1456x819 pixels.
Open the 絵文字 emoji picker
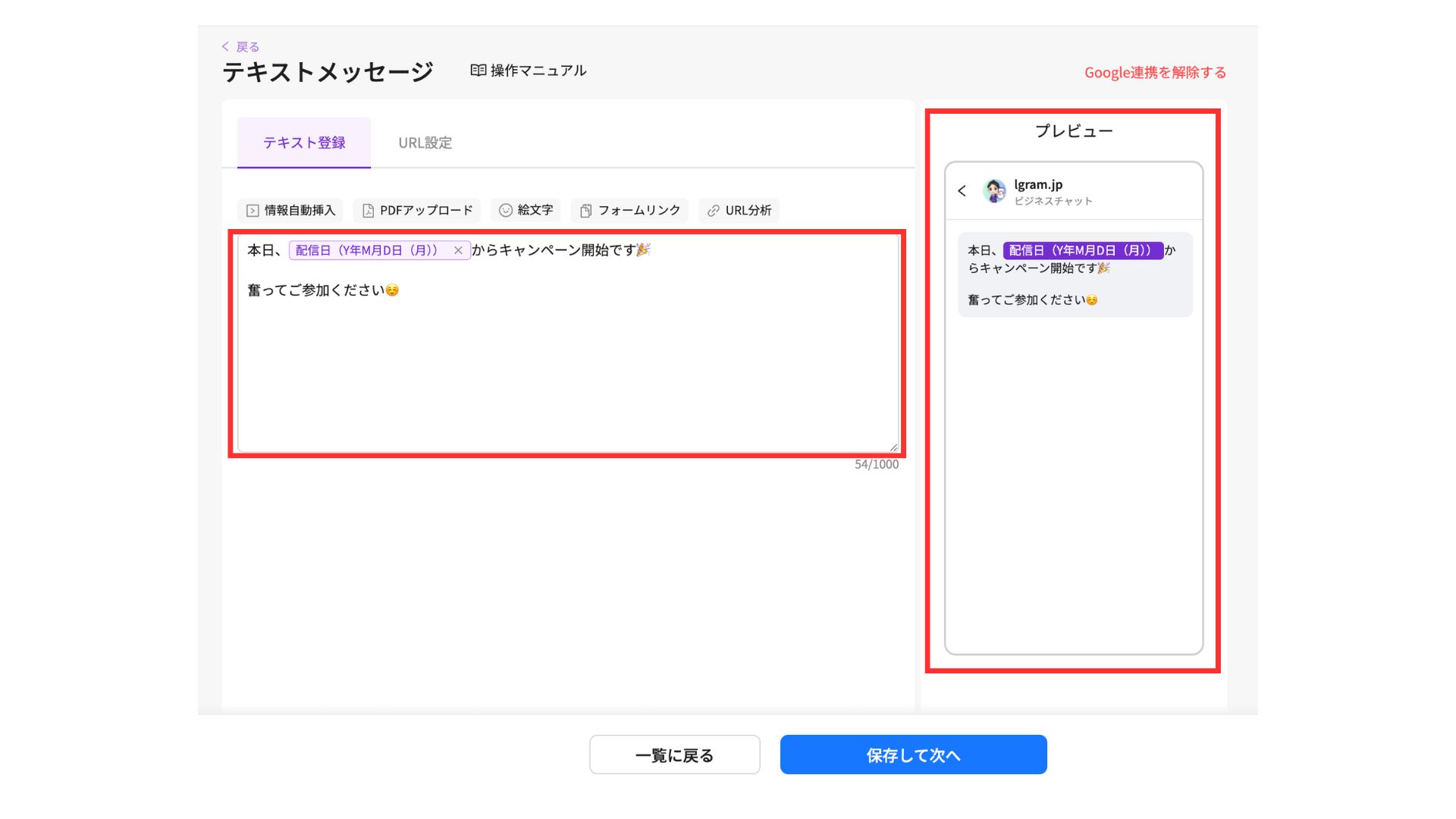click(526, 210)
